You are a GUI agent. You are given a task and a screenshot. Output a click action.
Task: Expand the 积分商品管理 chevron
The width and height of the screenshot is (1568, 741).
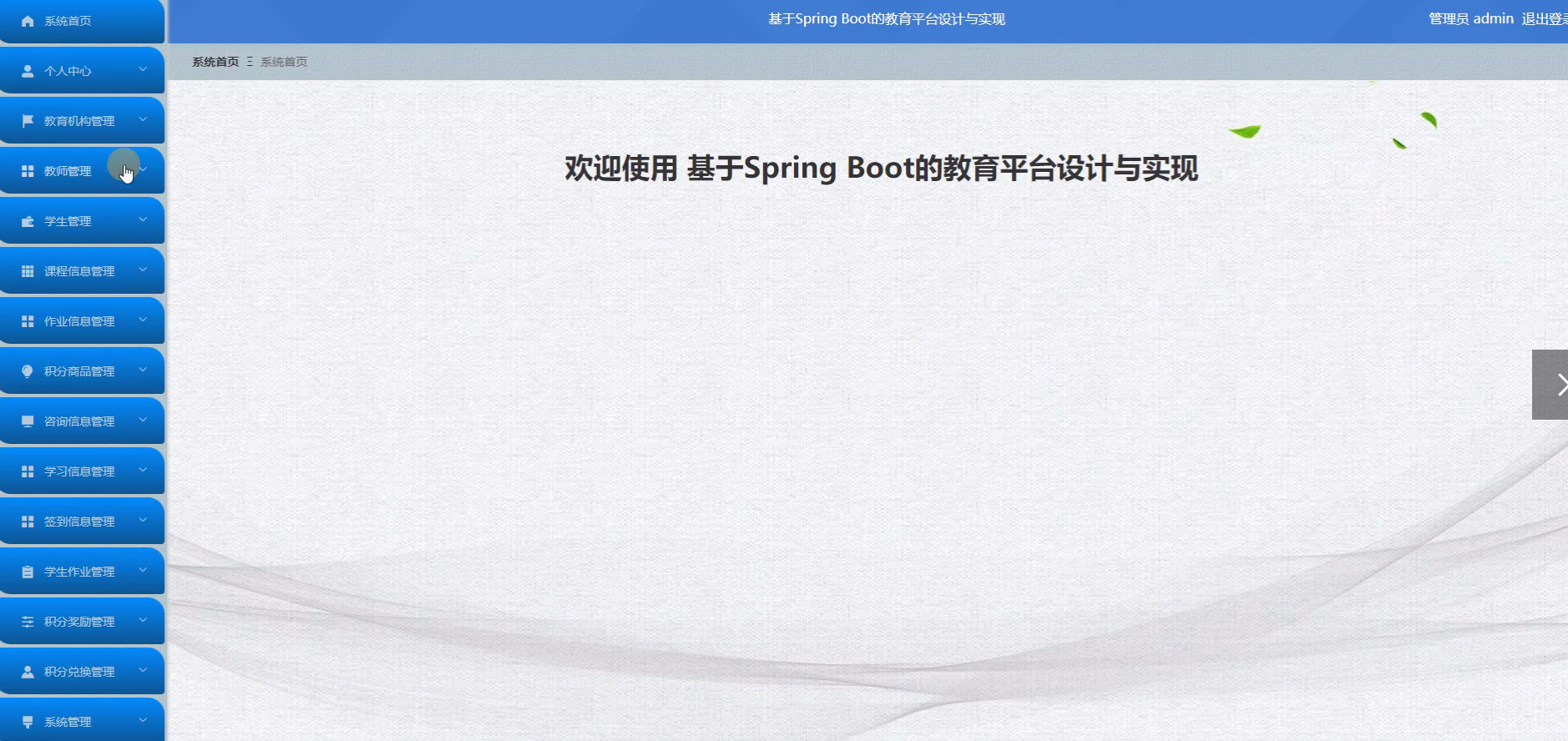click(x=143, y=370)
